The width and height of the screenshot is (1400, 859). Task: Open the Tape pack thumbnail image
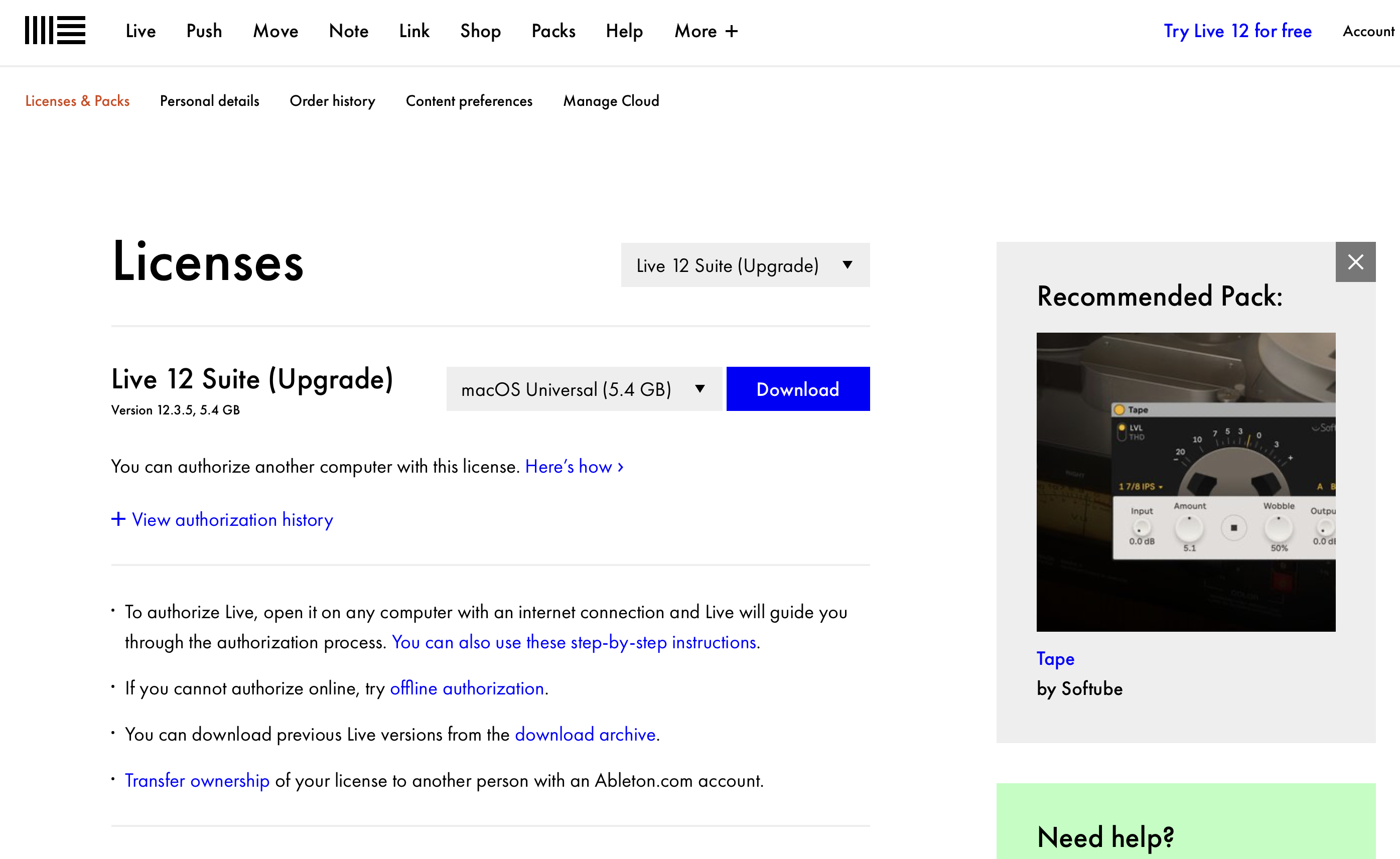coord(1185,482)
